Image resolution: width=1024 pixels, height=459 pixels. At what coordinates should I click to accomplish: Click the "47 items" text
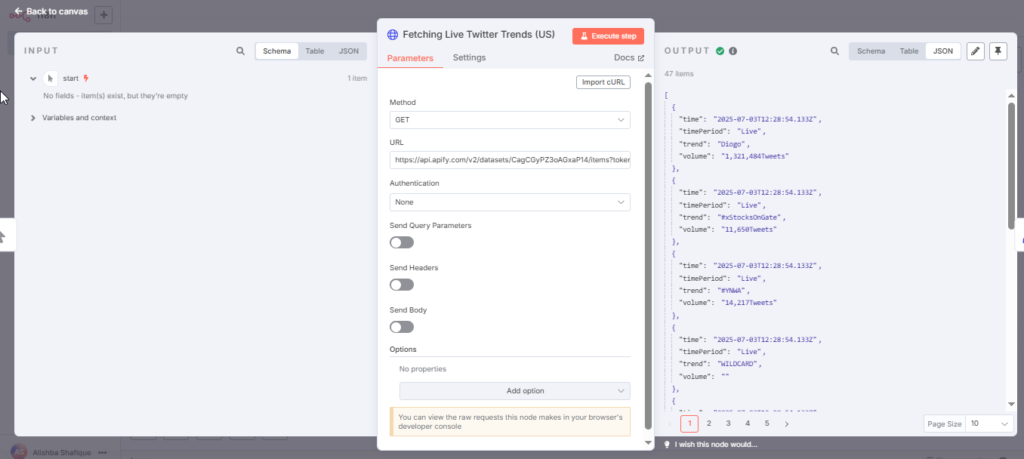[679, 74]
